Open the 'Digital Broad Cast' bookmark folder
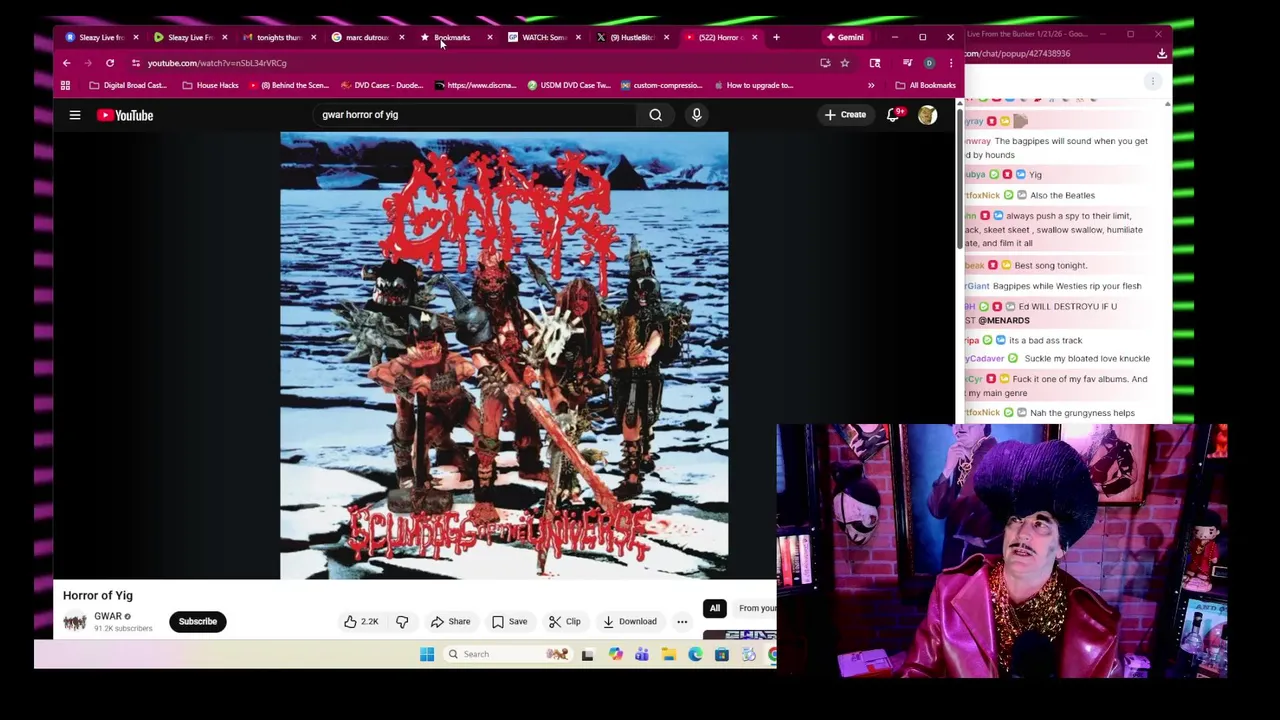 (x=128, y=85)
